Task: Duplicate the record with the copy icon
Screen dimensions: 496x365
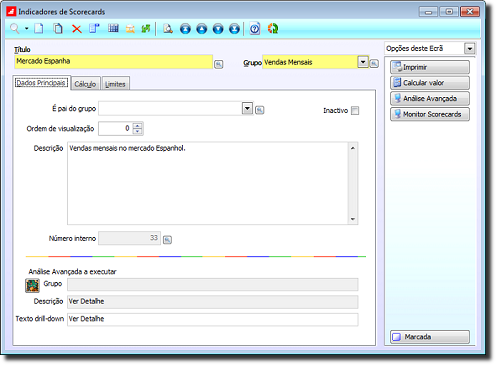Action: (58, 29)
